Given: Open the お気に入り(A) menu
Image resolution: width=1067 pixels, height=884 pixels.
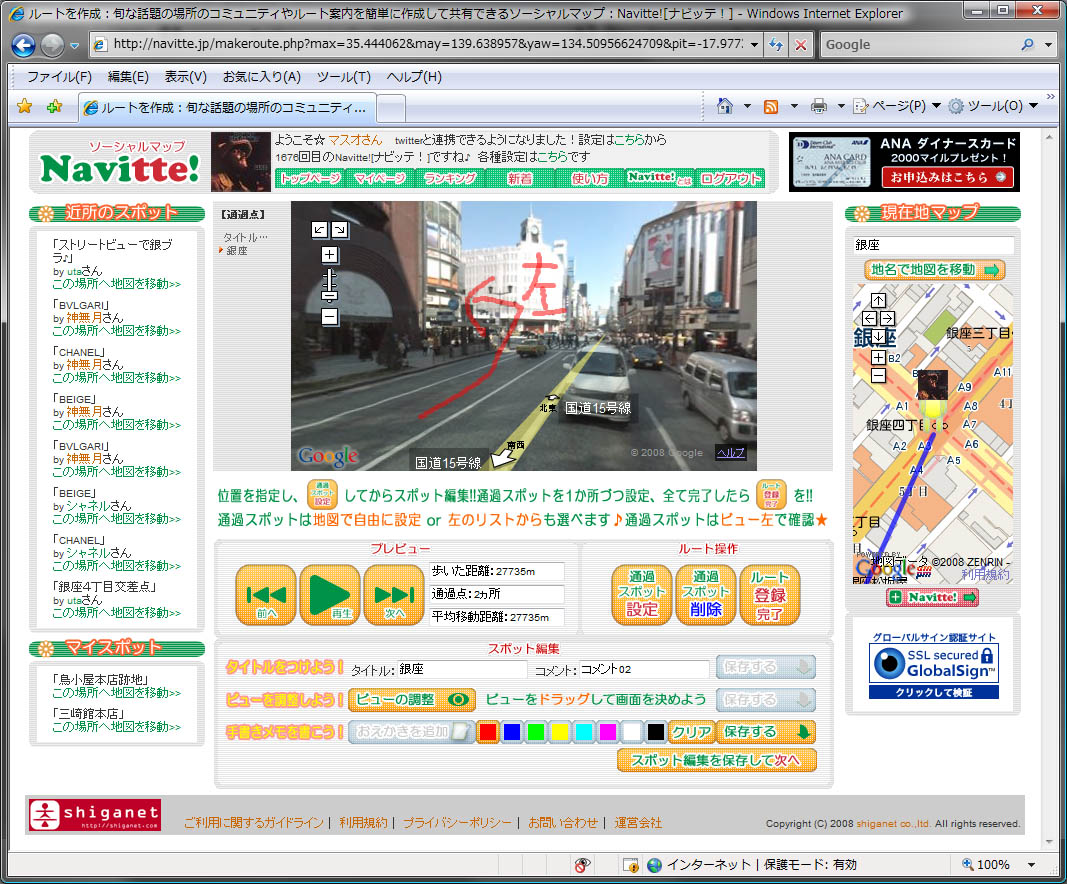Looking at the screenshot, I should click(x=261, y=77).
